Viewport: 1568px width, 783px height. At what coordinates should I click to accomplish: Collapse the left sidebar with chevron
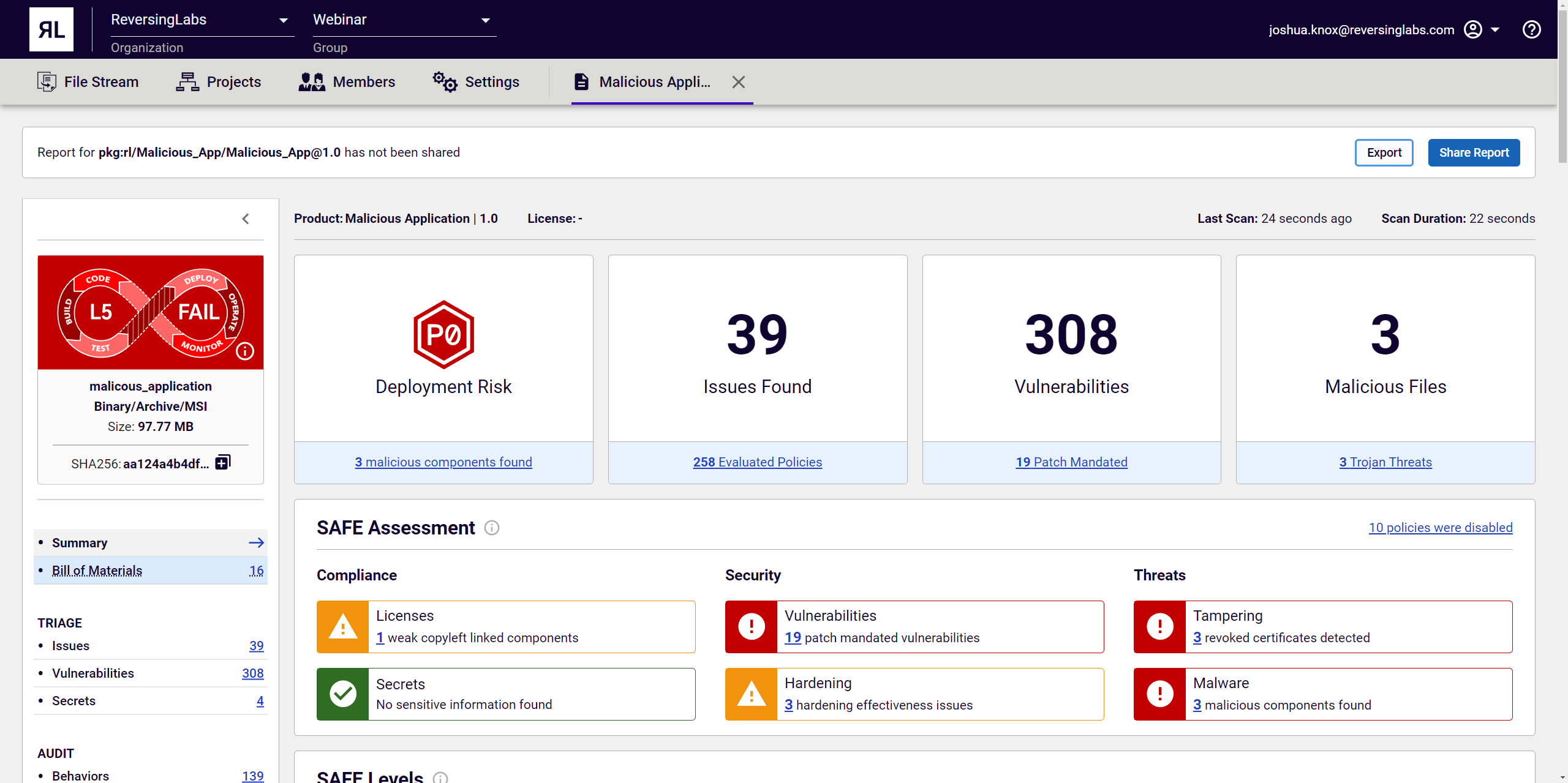tap(246, 219)
